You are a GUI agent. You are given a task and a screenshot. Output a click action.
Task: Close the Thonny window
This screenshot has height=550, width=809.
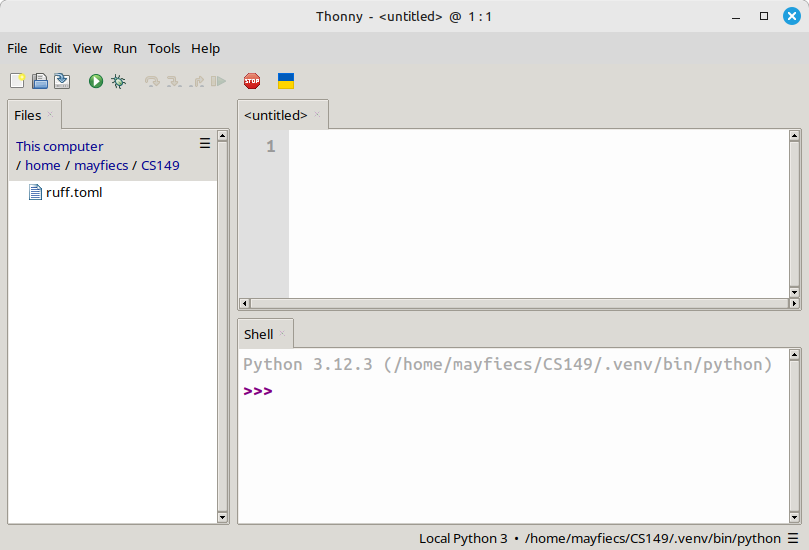pos(792,17)
